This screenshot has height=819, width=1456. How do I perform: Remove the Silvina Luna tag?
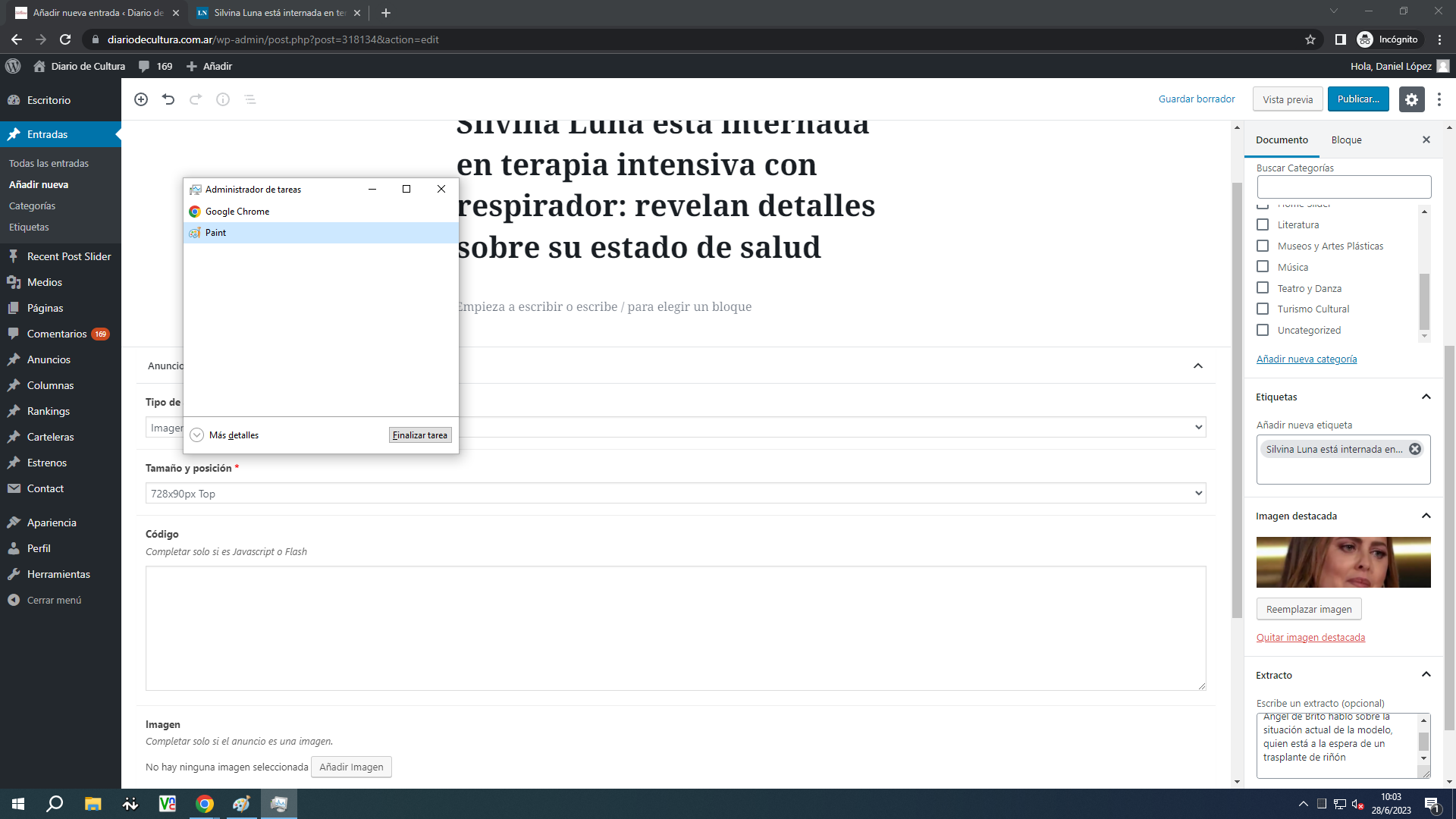(1415, 449)
